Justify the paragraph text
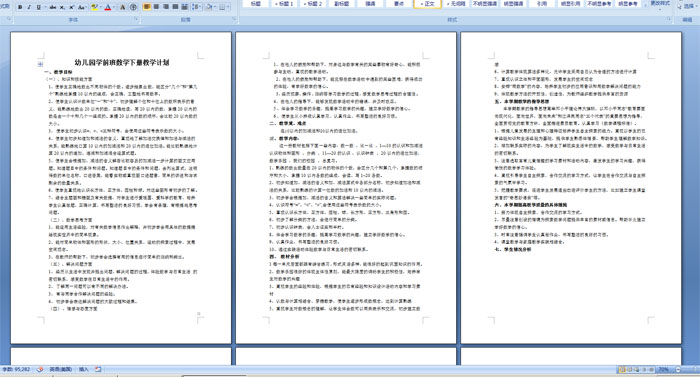This screenshot has height=377, width=700. 175,7
